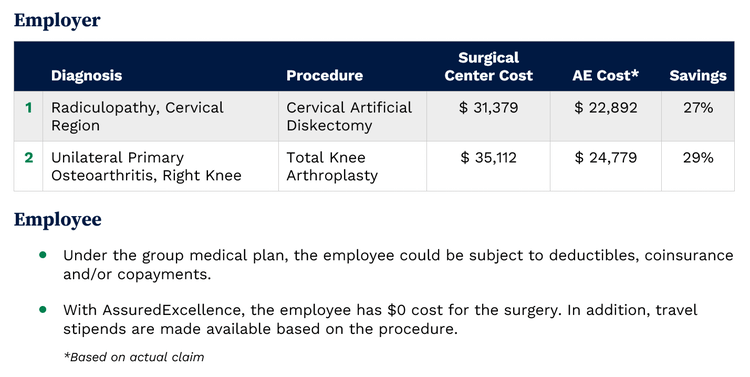Screen dimensions: 750x377
Task: Select the $ 35,112 cost cell
Action: 488,166
